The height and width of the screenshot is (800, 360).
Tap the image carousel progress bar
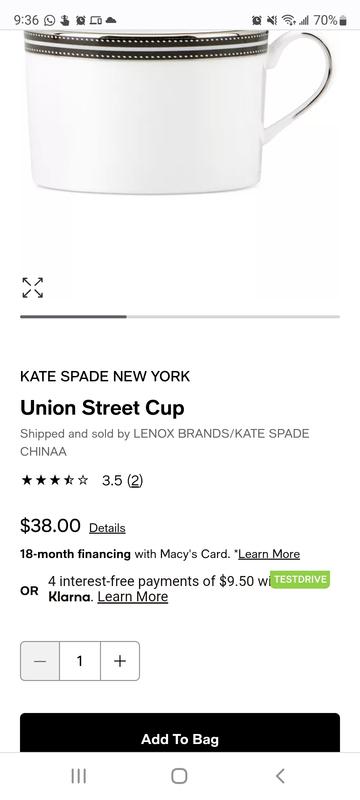click(180, 317)
